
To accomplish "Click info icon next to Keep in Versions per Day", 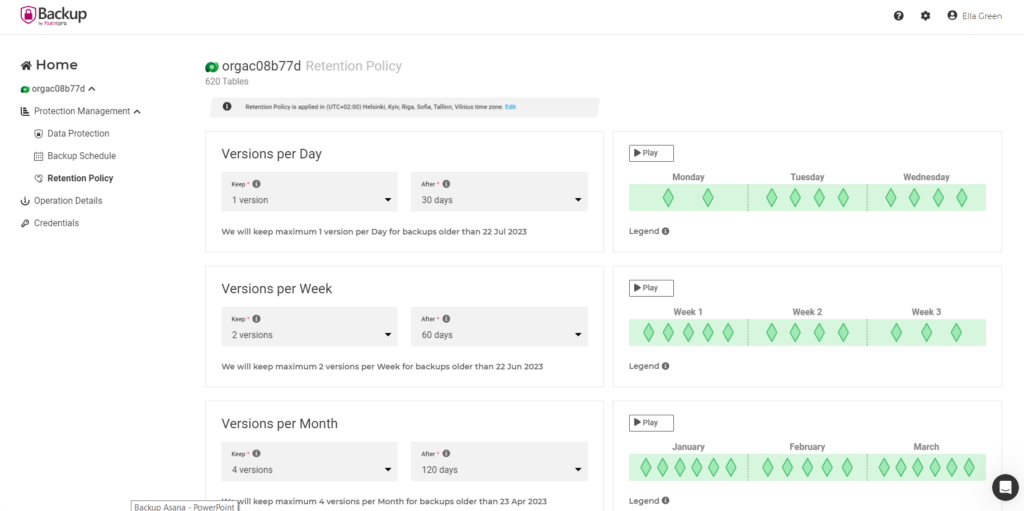I will 257,184.
